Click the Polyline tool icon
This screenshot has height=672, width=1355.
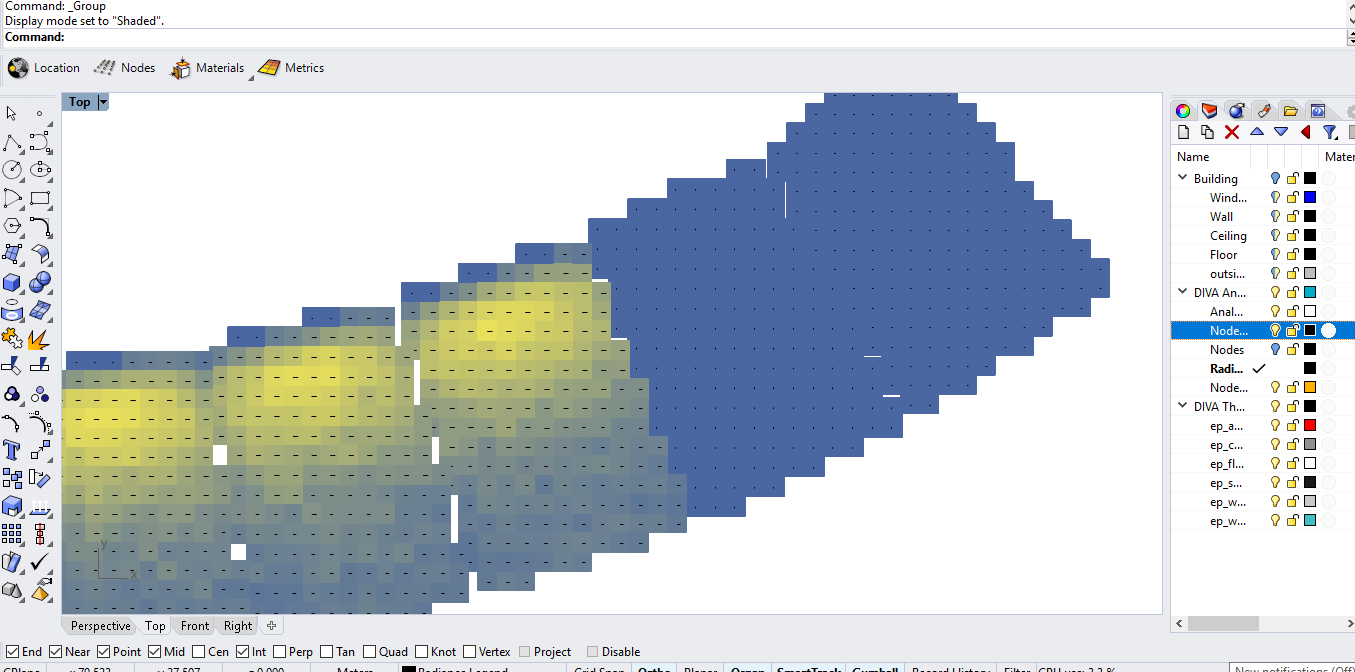(13, 142)
